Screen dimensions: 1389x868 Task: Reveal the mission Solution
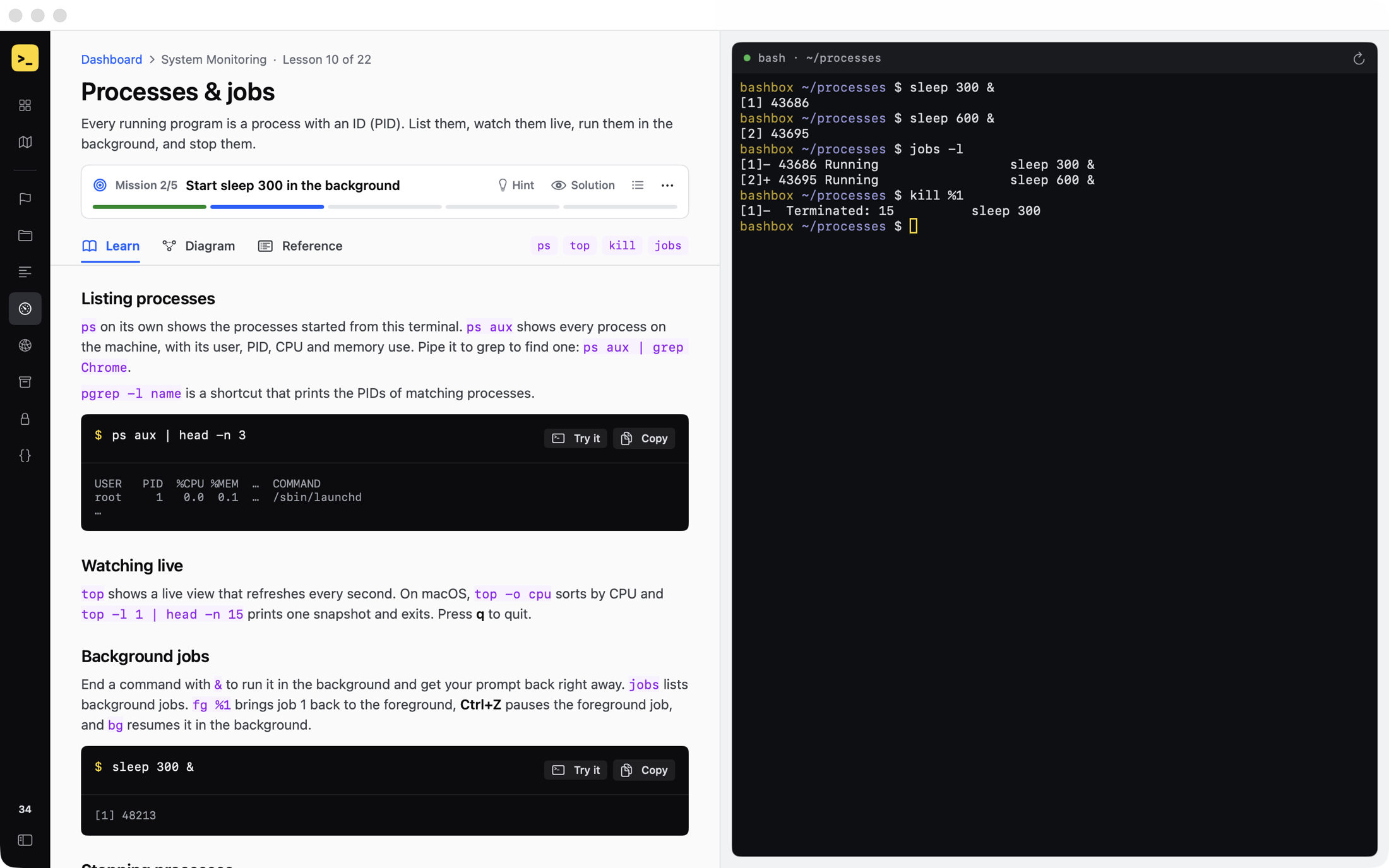[583, 185]
